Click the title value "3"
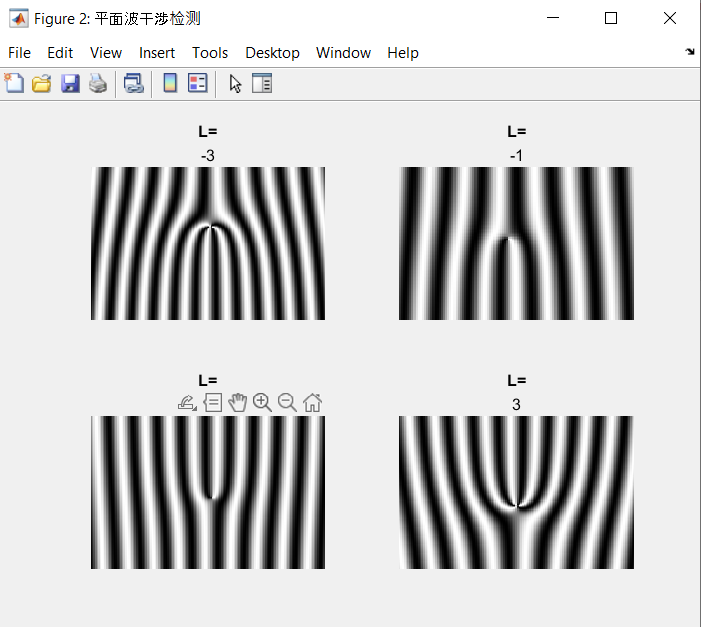Viewport: 701px width, 627px height. pyautogui.click(x=516, y=405)
